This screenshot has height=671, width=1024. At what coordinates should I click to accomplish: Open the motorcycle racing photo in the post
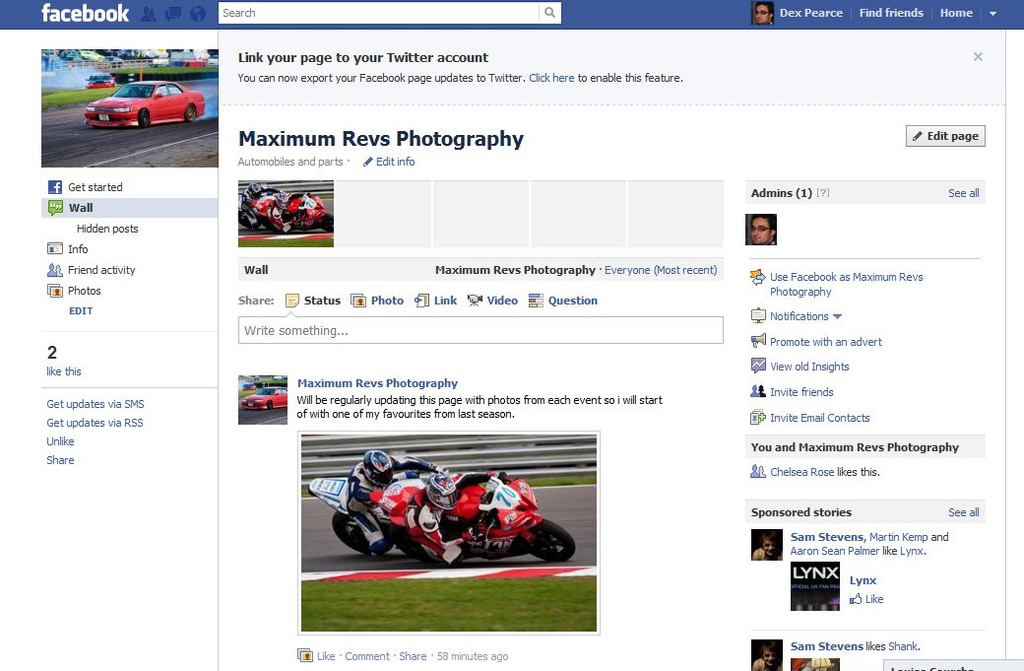pos(449,533)
